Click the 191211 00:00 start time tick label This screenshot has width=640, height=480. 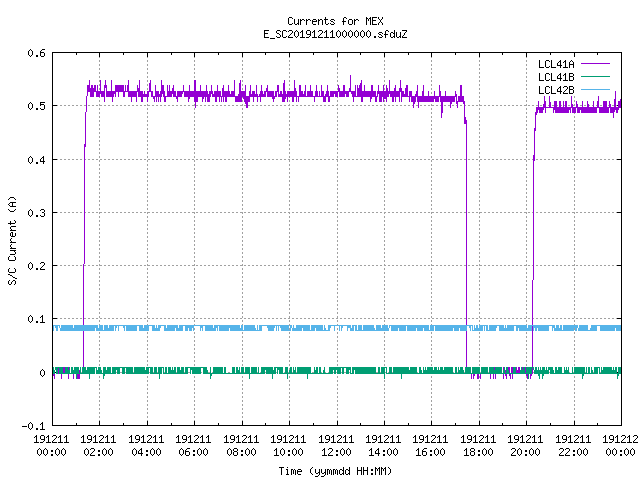click(x=51, y=446)
